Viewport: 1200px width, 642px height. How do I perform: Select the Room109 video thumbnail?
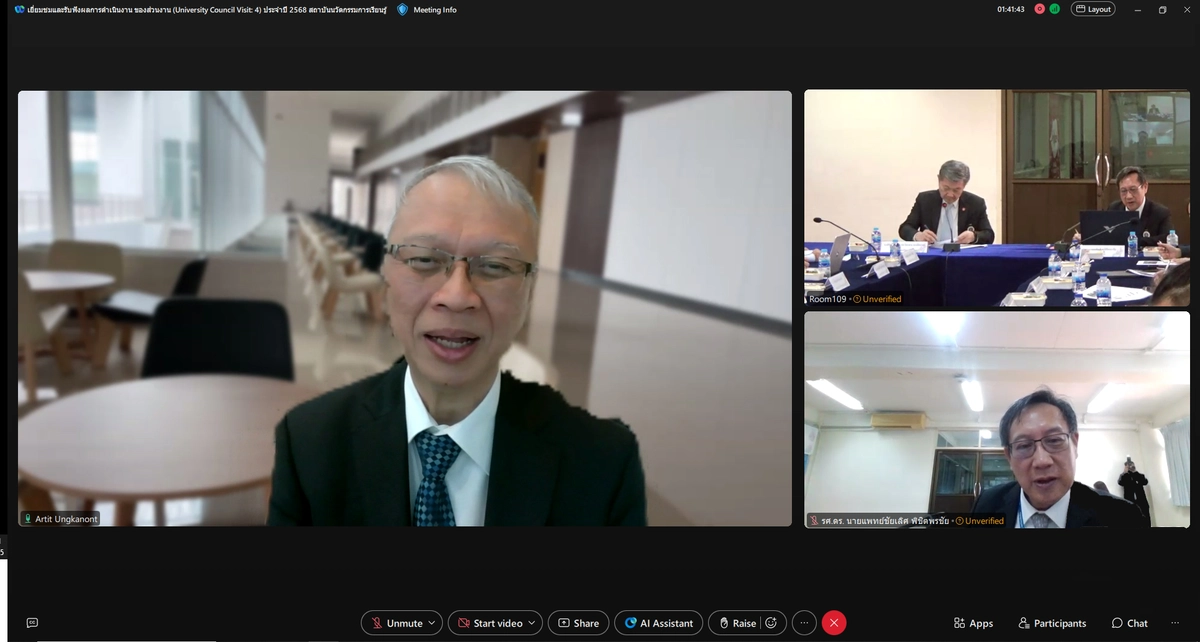coord(996,197)
